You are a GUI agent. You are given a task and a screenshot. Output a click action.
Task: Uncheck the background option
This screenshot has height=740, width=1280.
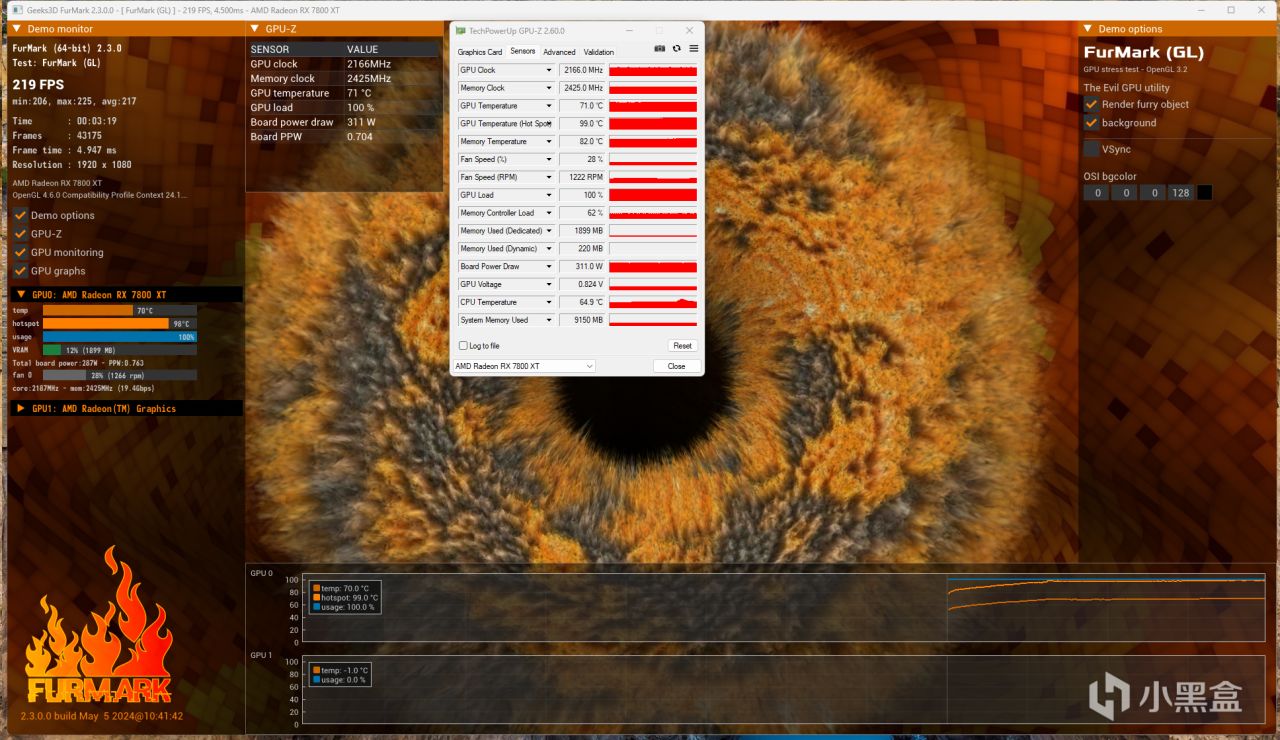tap(1091, 123)
